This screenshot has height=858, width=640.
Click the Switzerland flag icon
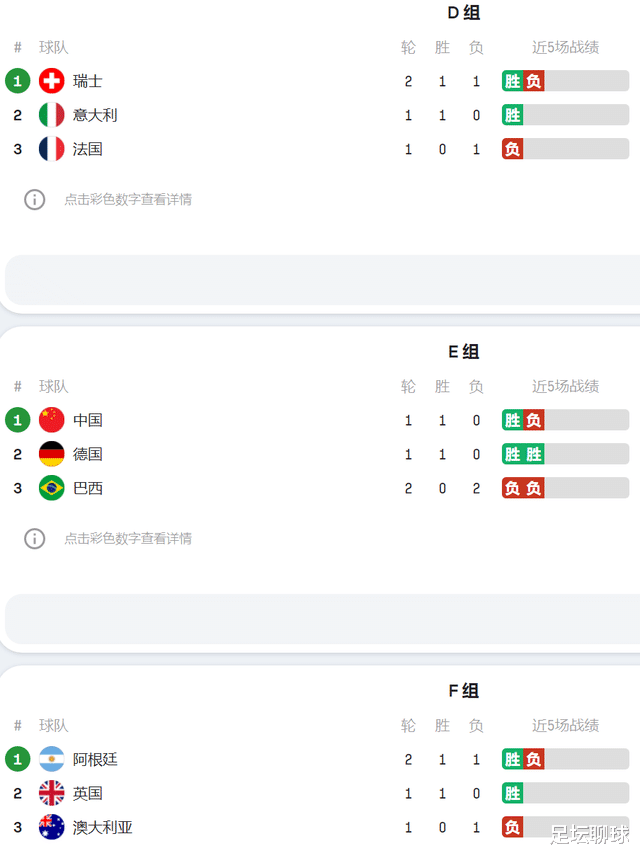[x=51, y=82]
